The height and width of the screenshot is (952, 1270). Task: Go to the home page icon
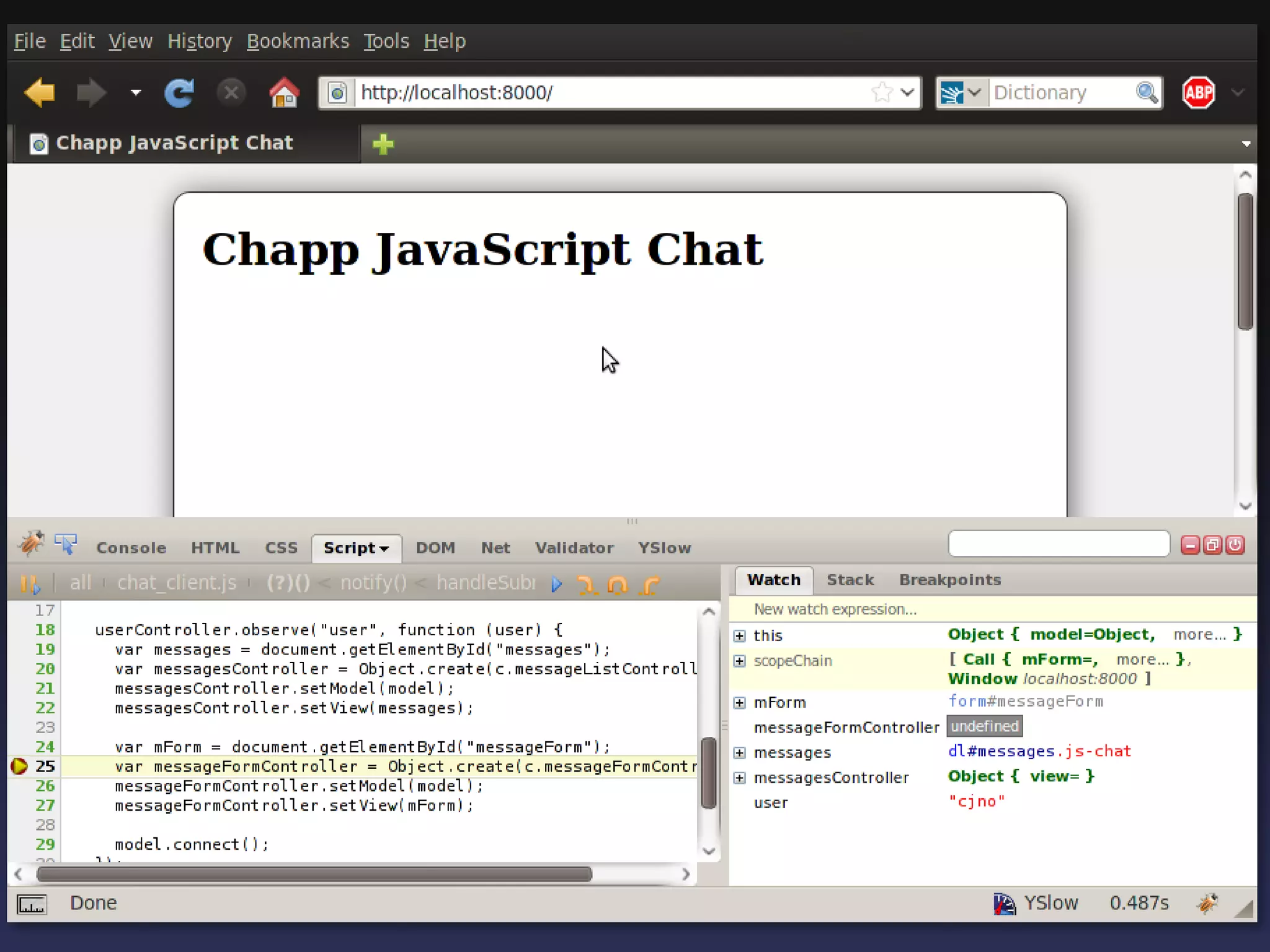[283, 93]
